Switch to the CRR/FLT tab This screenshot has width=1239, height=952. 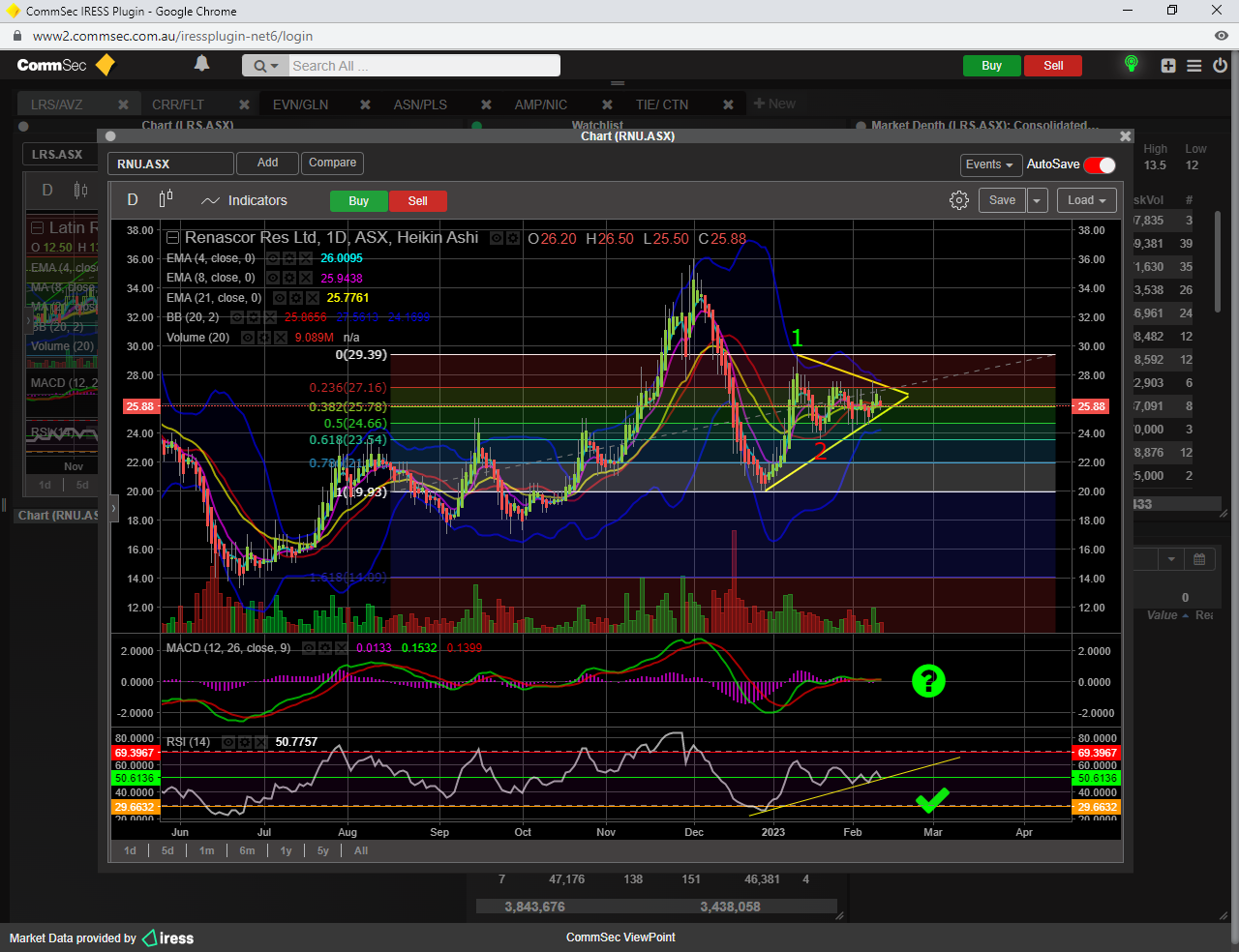[x=178, y=104]
